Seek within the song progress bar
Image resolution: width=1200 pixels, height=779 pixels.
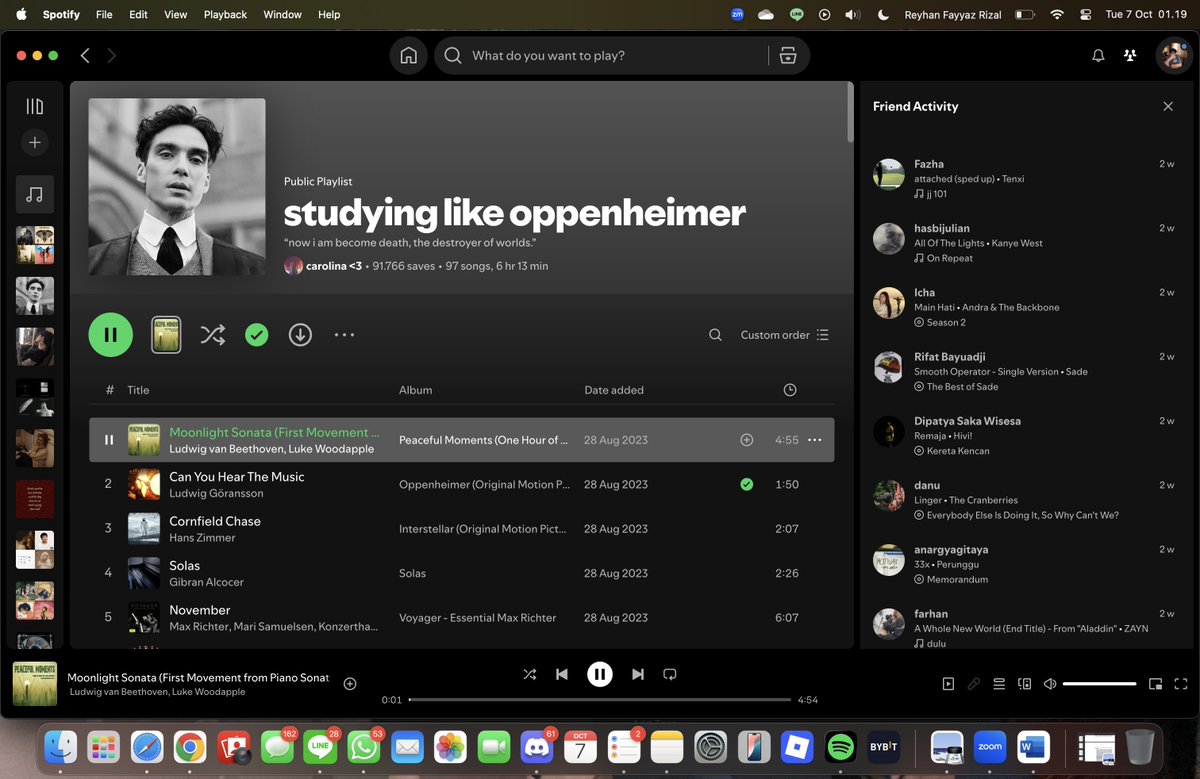coord(600,700)
